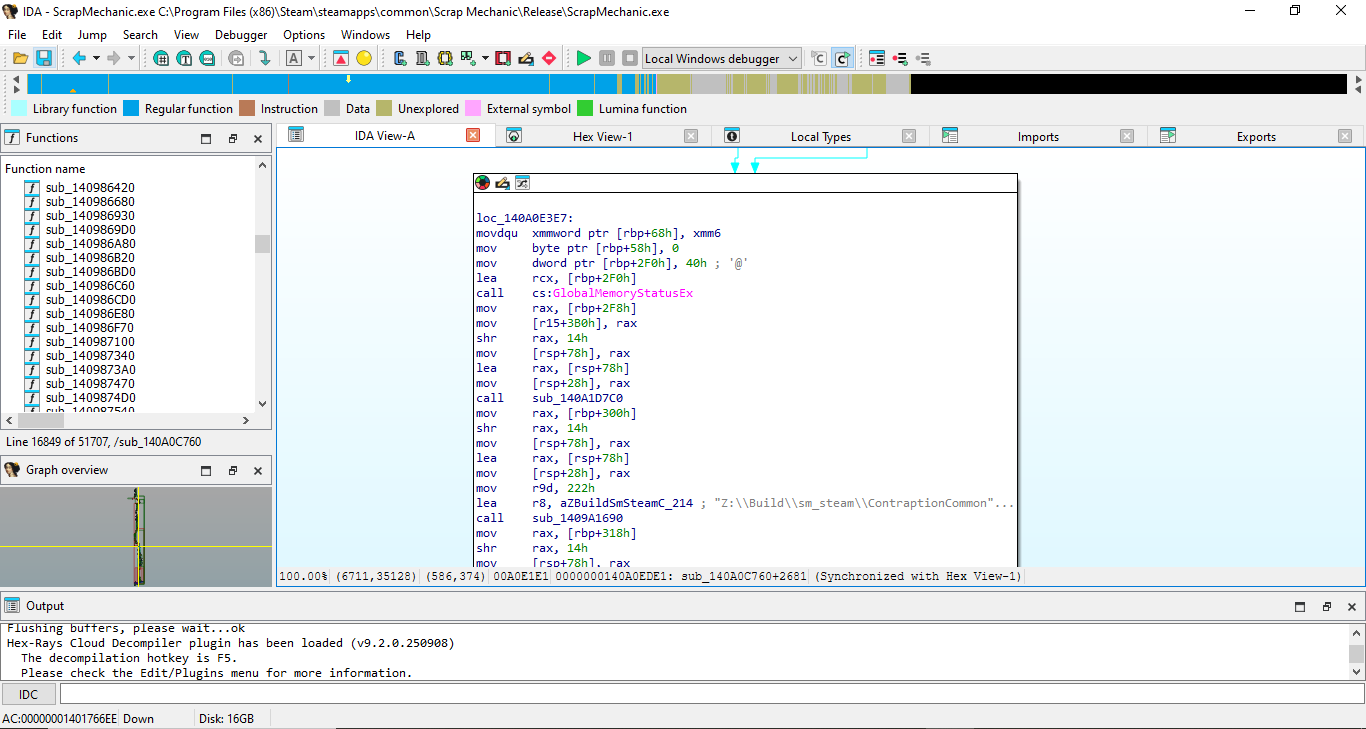Image resolution: width=1366 pixels, height=729 pixels.
Task: Switch to the Hex View-1 tab
Action: click(603, 136)
